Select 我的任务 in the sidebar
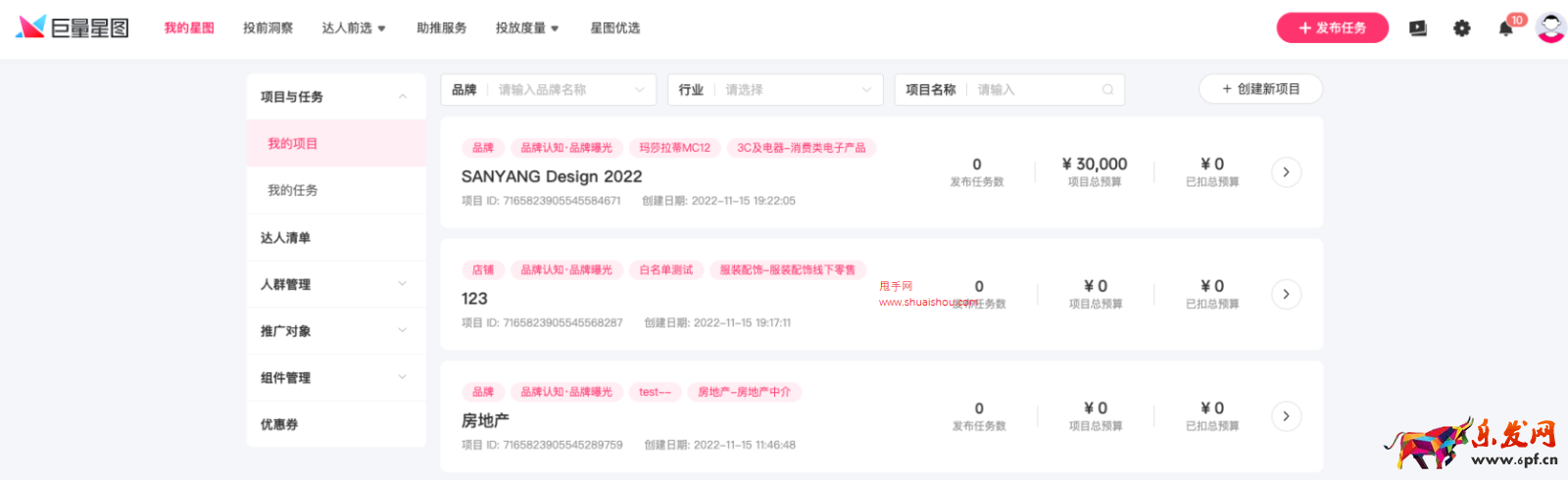 pos(293,190)
